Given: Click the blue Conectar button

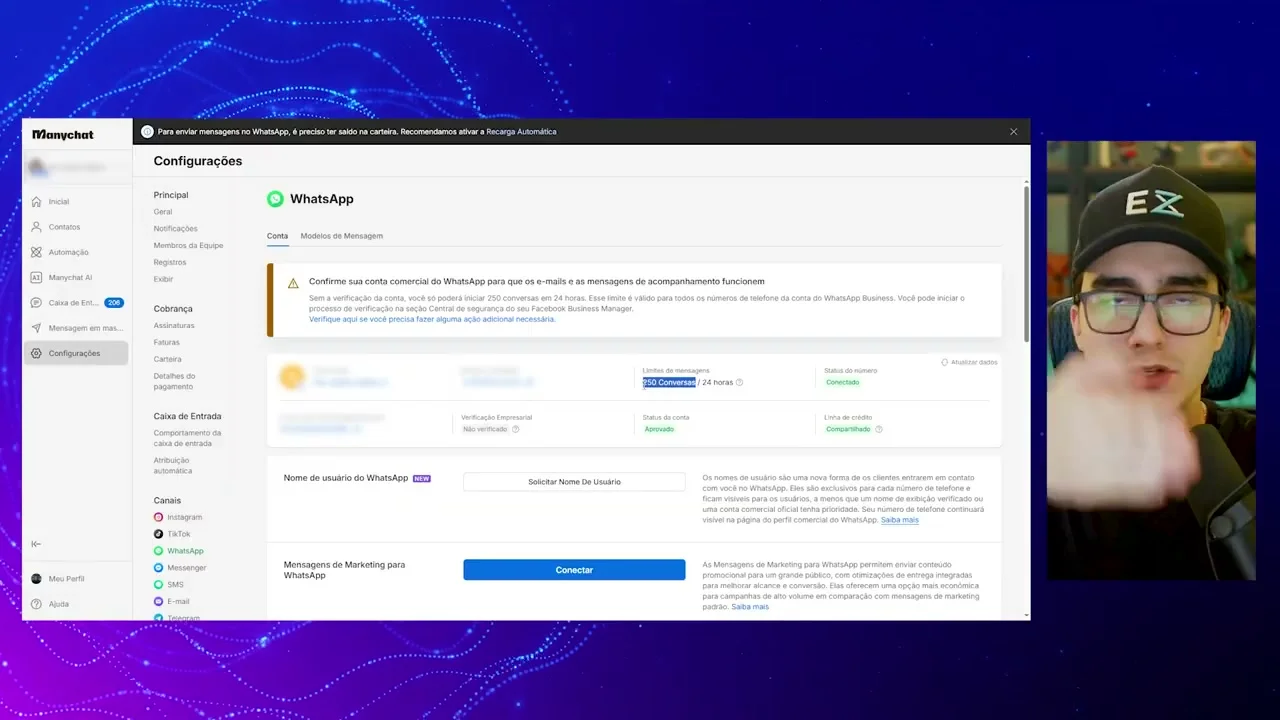Looking at the screenshot, I should 574,570.
